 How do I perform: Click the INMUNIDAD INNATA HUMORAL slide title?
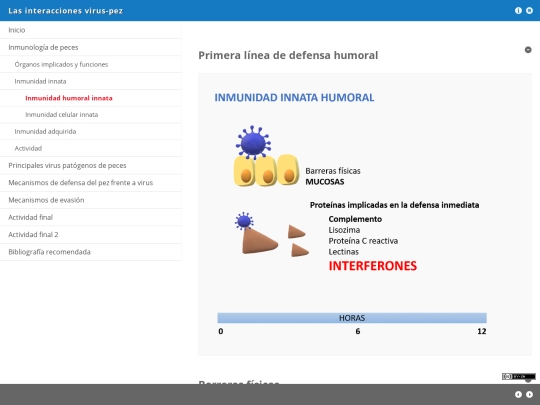(x=294, y=97)
